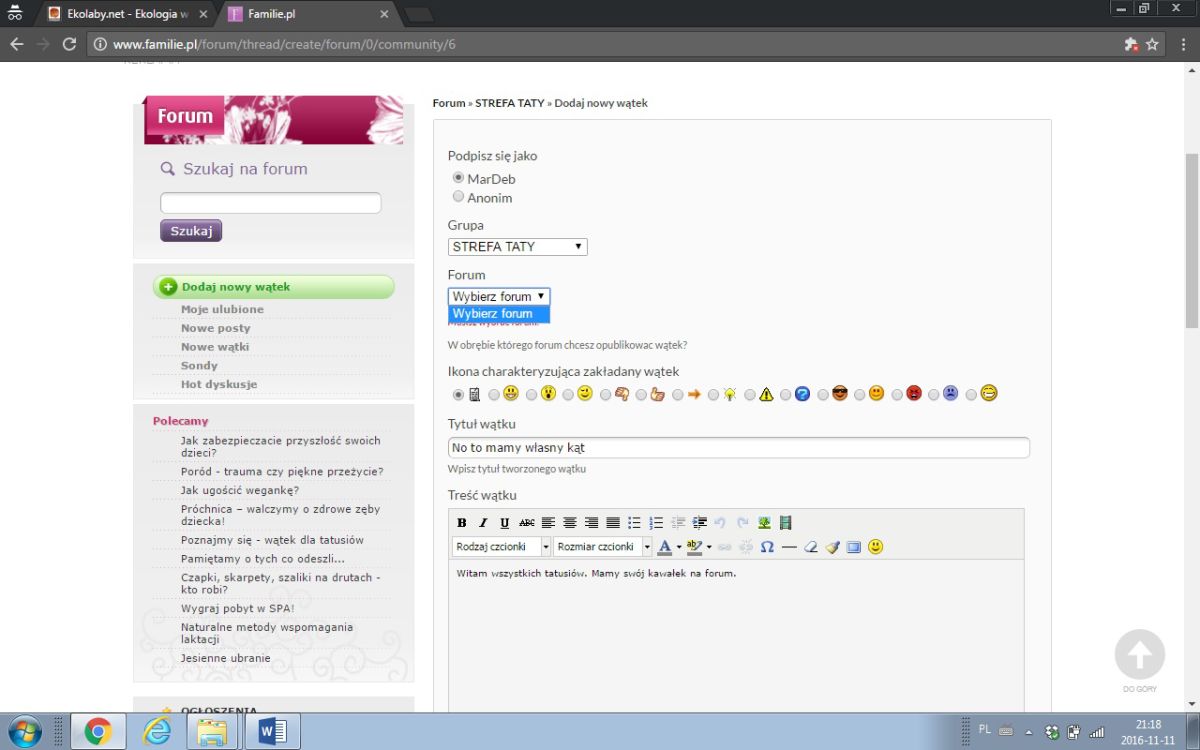1200x750 pixels.
Task: Click the cleanup brush icon
Action: [x=832, y=547]
